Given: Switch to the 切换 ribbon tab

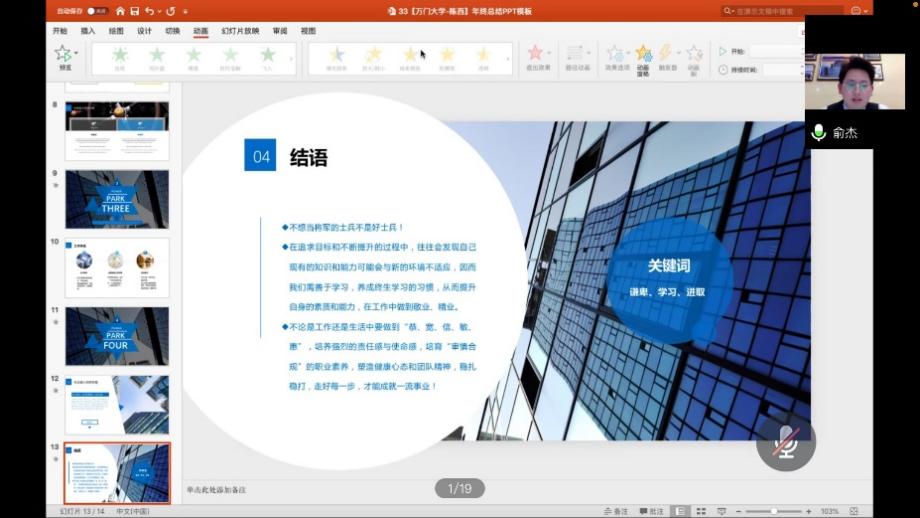Looking at the screenshot, I should [x=172, y=31].
